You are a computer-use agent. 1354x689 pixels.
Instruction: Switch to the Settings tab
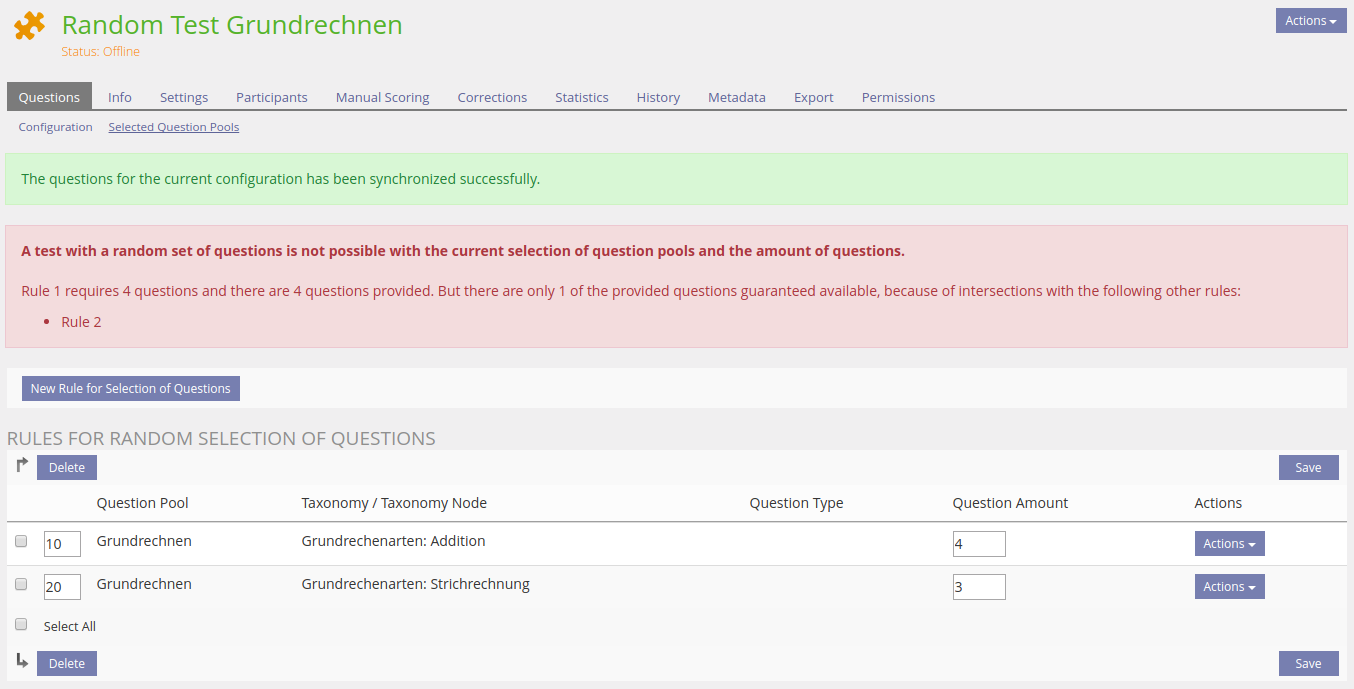pos(184,97)
